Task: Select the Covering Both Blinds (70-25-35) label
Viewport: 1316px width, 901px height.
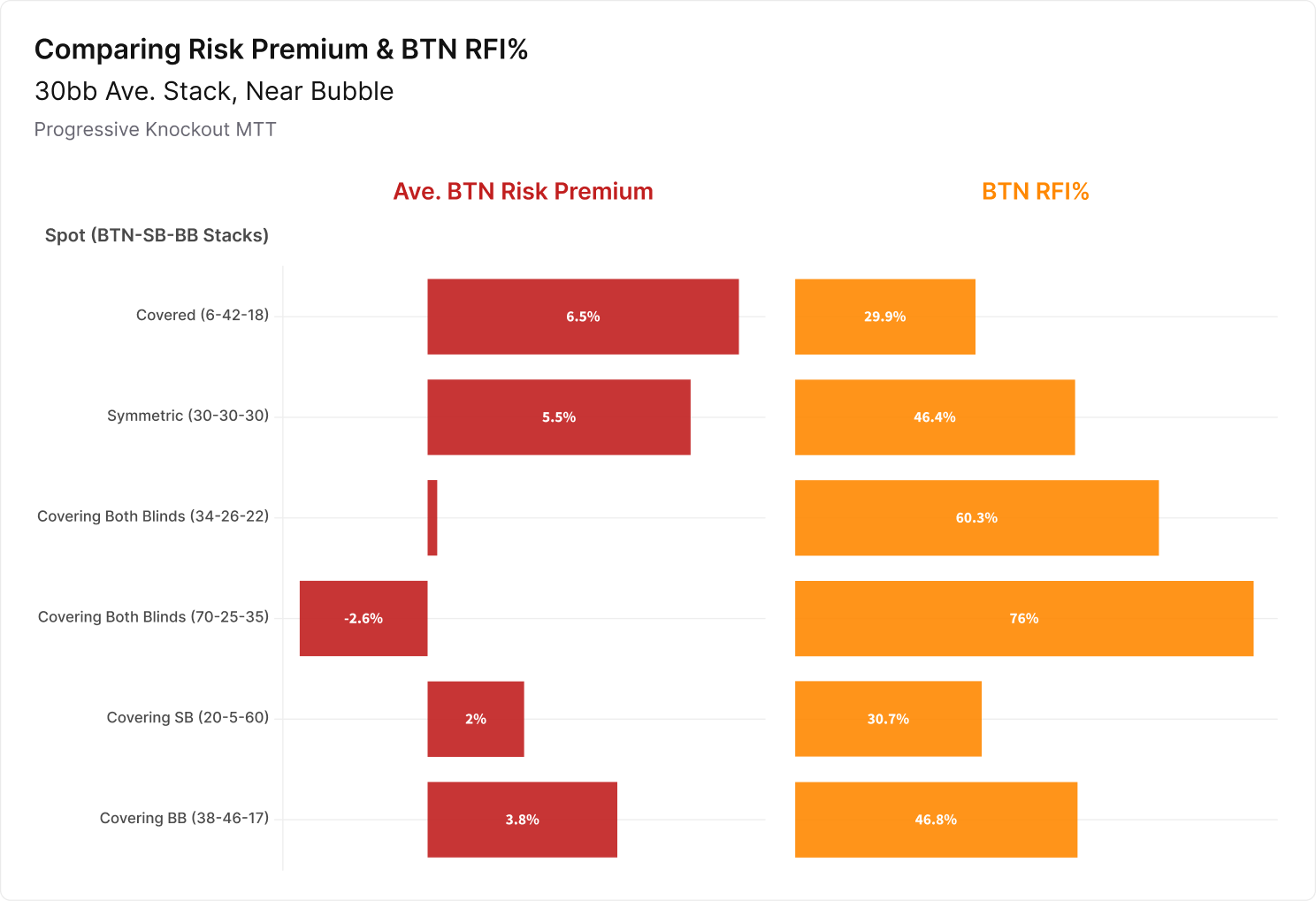Action: pyautogui.click(x=153, y=617)
